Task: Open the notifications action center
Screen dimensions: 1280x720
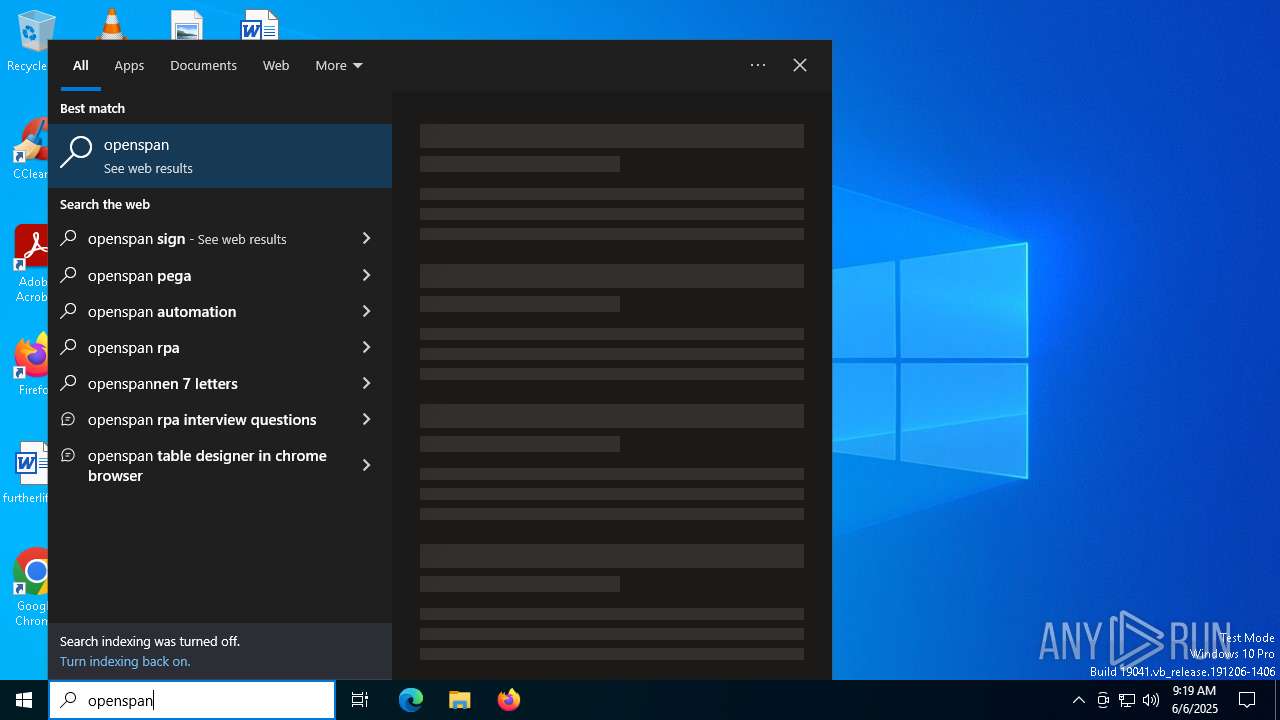Action: point(1247,700)
